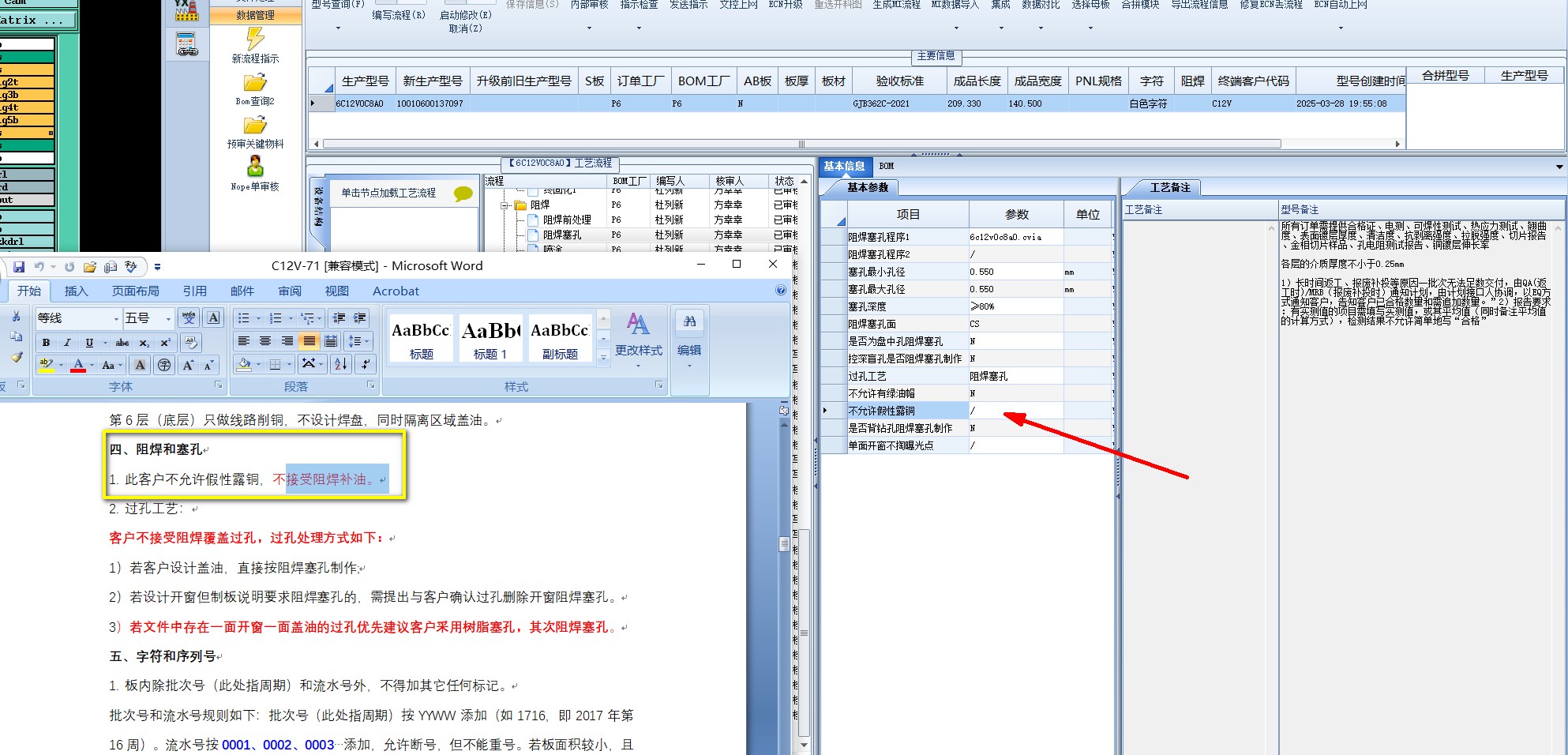Screen dimensions: 1568x755
Task: Align text left in Word
Action: coord(244,341)
